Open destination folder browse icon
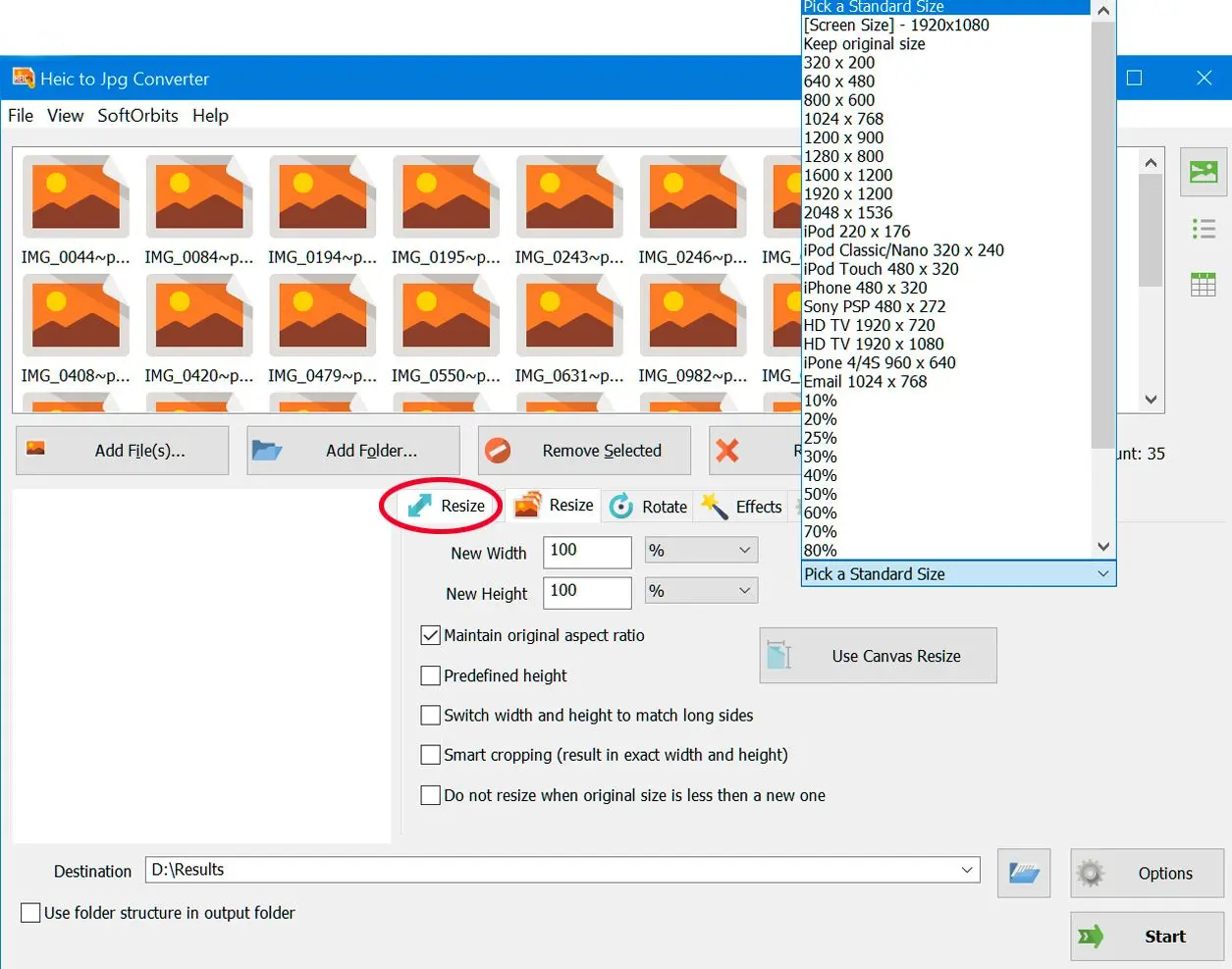 (1023, 873)
